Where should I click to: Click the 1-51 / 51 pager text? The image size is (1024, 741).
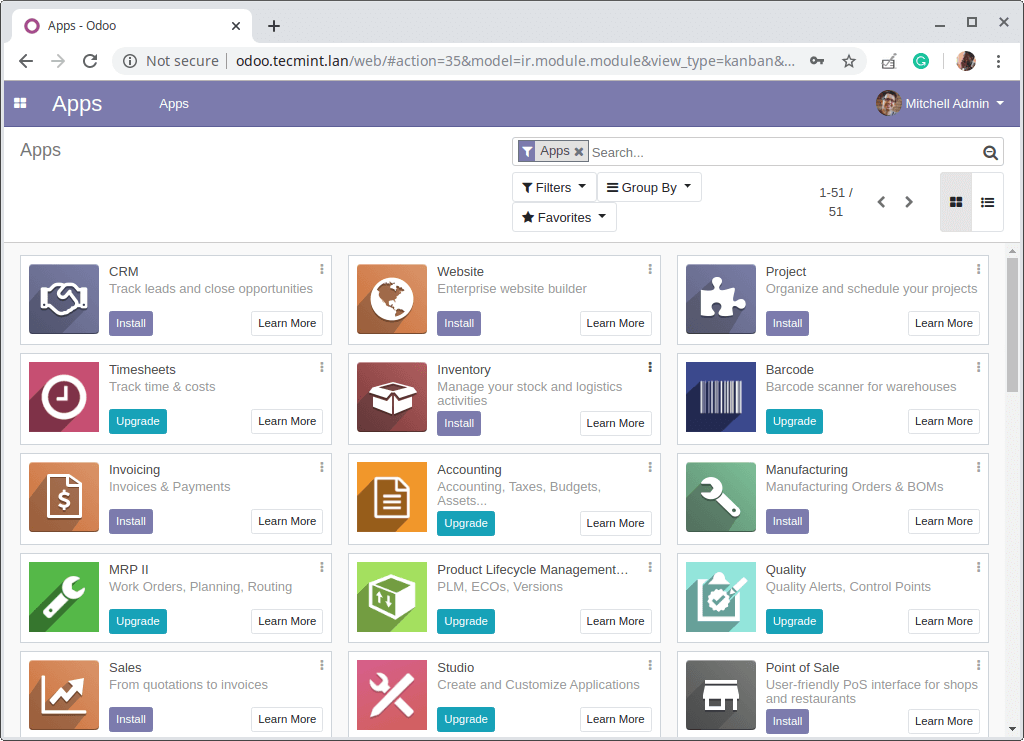click(x=836, y=202)
